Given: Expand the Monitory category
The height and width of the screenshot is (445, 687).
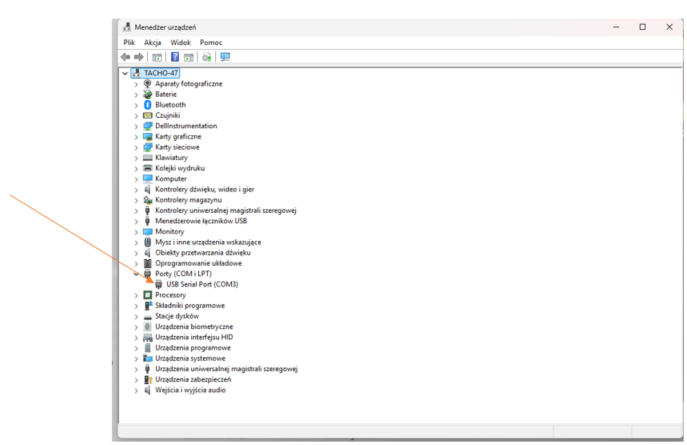Looking at the screenshot, I should [x=136, y=232].
